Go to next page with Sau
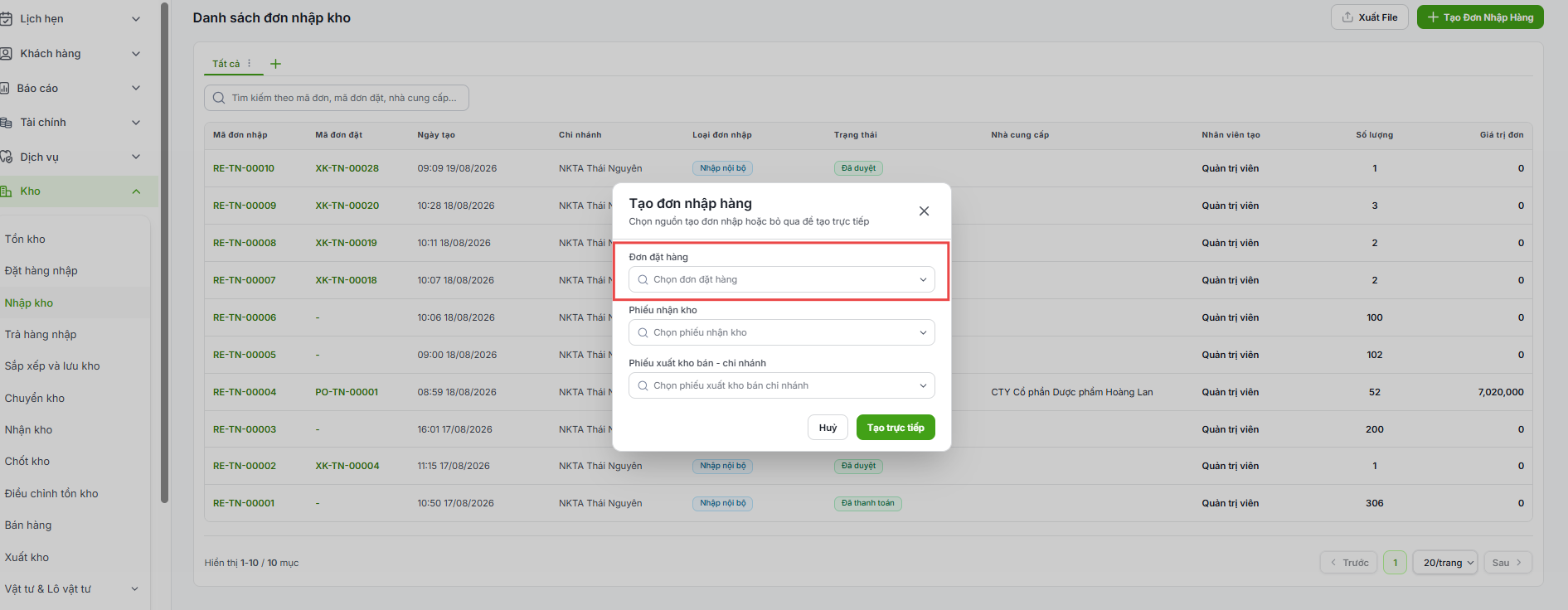 tap(1507, 563)
